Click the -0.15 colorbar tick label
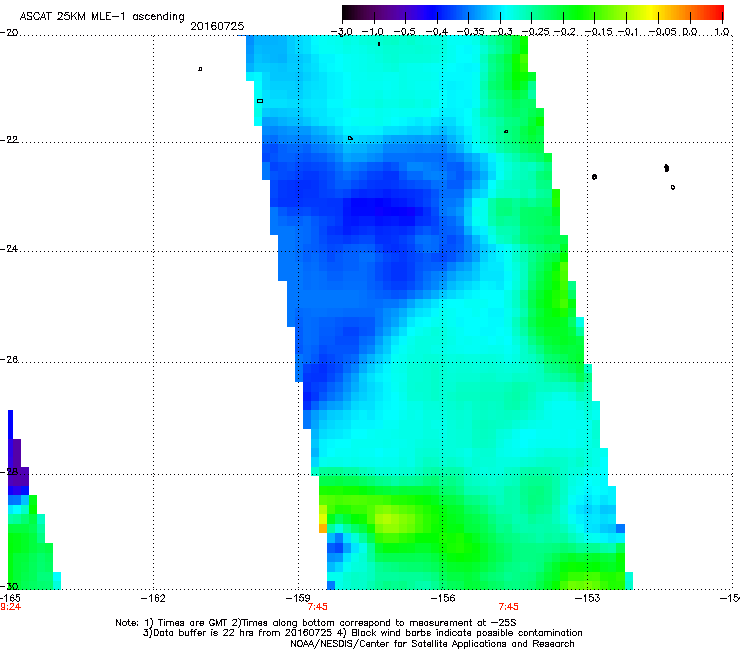 [598, 32]
